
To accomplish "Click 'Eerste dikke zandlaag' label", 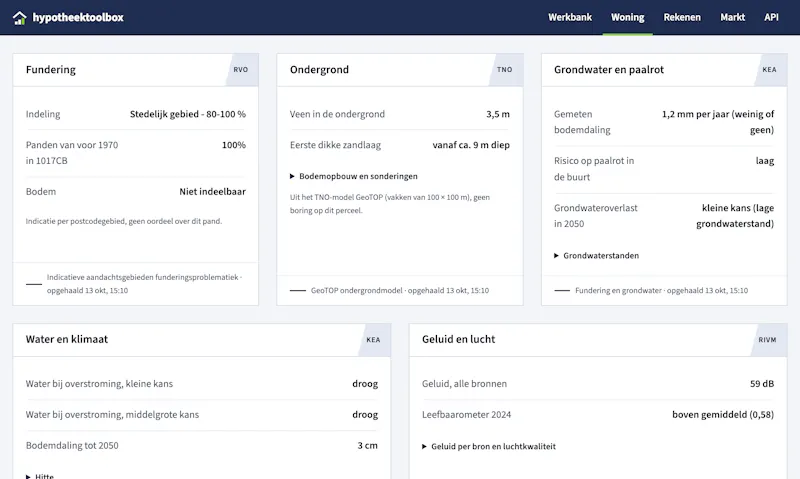I will (x=335, y=145).
